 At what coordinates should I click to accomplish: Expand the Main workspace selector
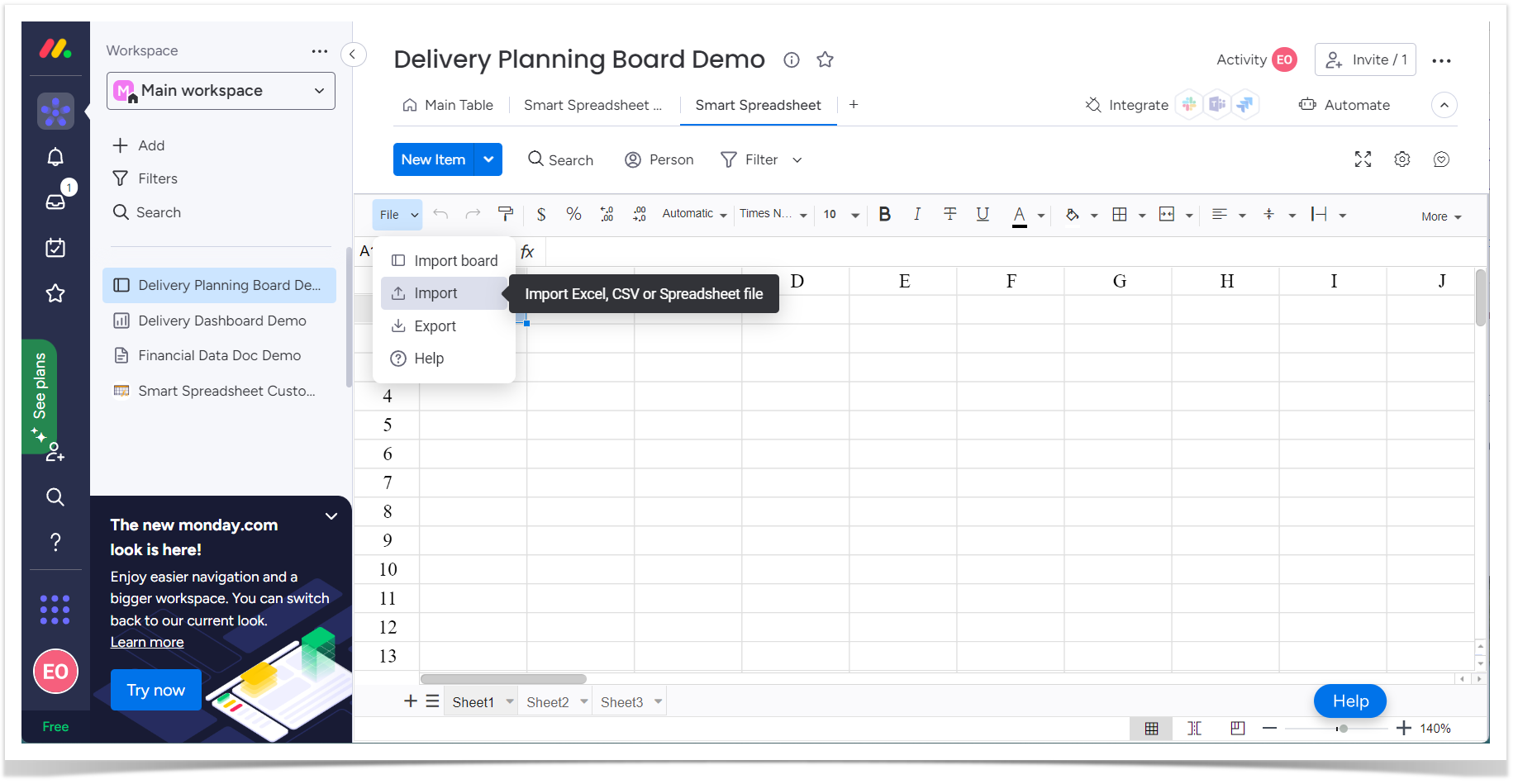pos(220,90)
